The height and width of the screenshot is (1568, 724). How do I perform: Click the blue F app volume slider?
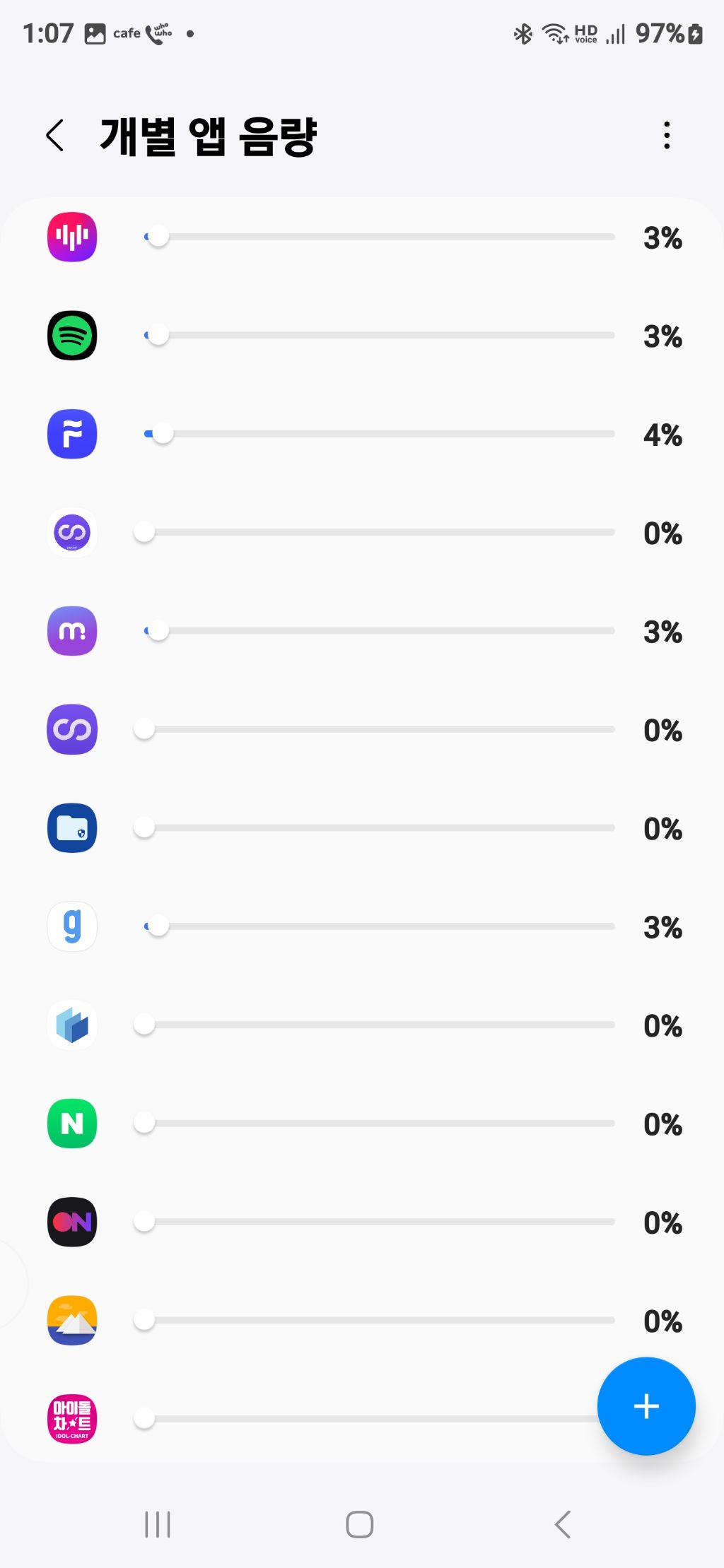tap(379, 434)
